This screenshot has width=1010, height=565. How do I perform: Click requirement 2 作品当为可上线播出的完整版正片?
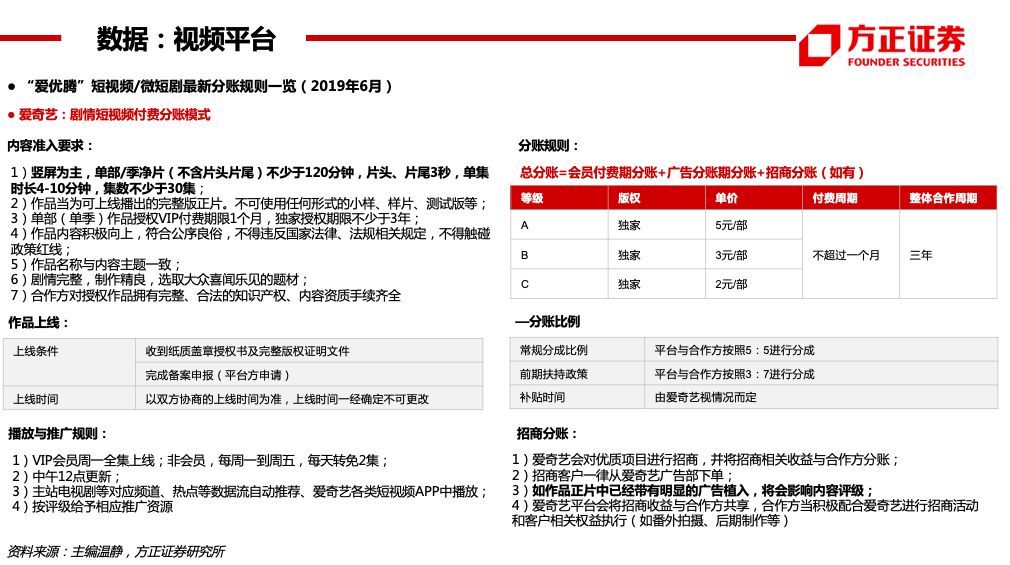click(x=249, y=204)
